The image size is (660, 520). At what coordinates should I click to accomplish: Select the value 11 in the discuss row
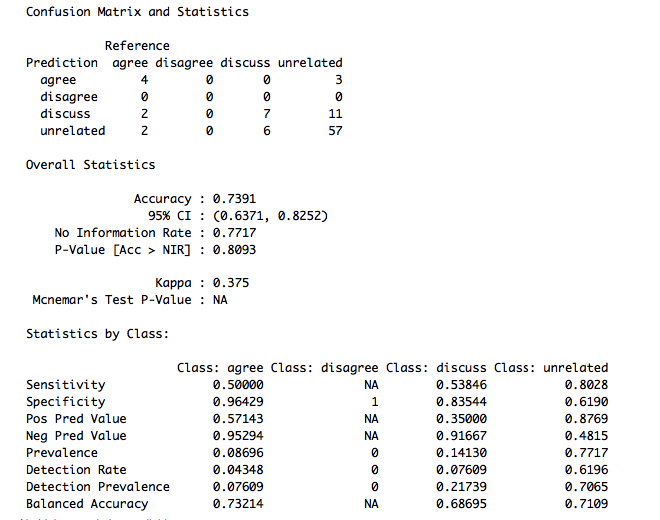click(x=335, y=114)
